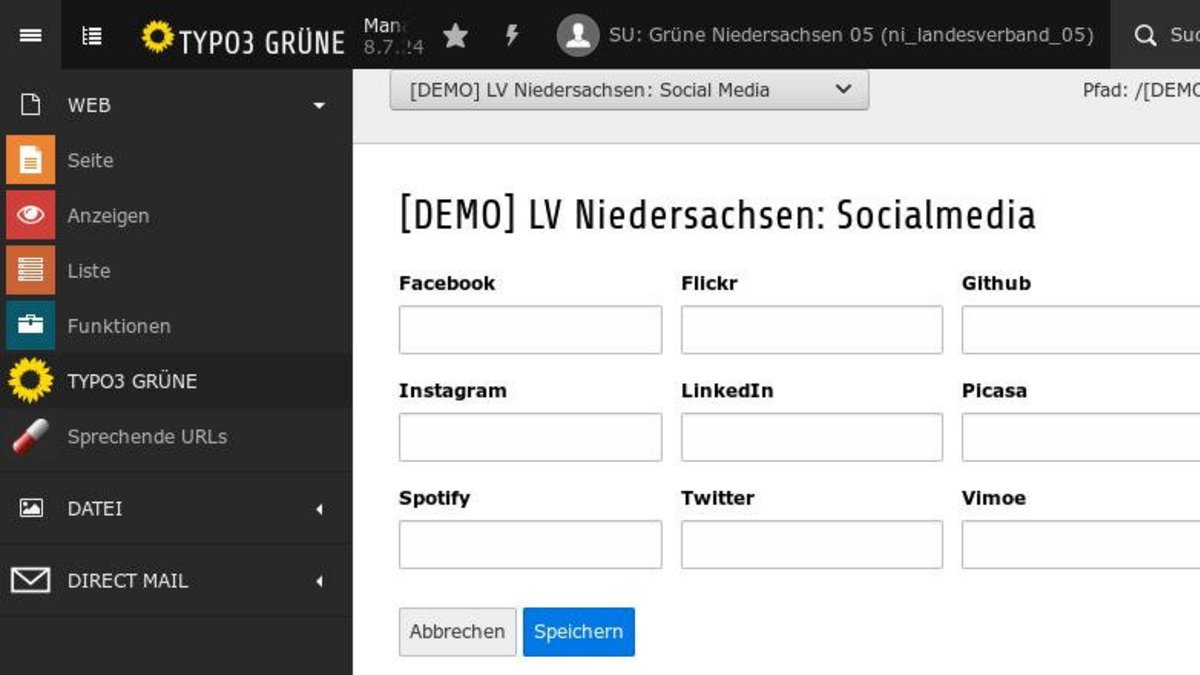Open the Anzeigen module
The width and height of the screenshot is (1200, 675).
108,215
